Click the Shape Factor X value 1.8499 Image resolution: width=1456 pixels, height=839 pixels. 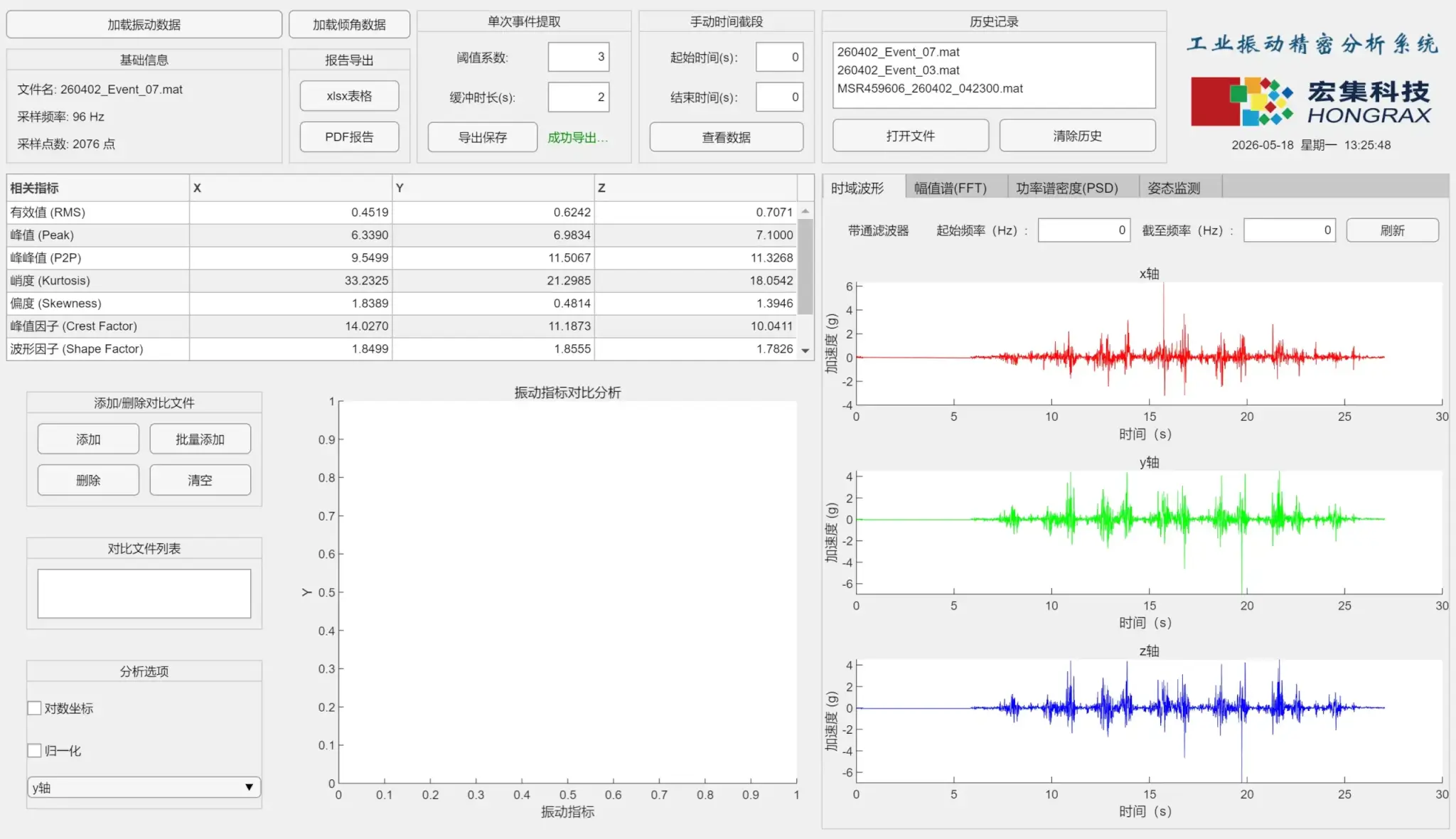point(370,348)
